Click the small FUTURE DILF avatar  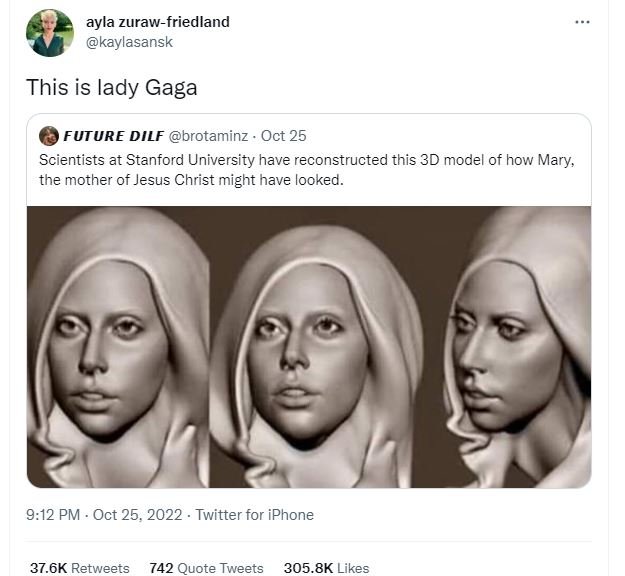click(x=47, y=135)
